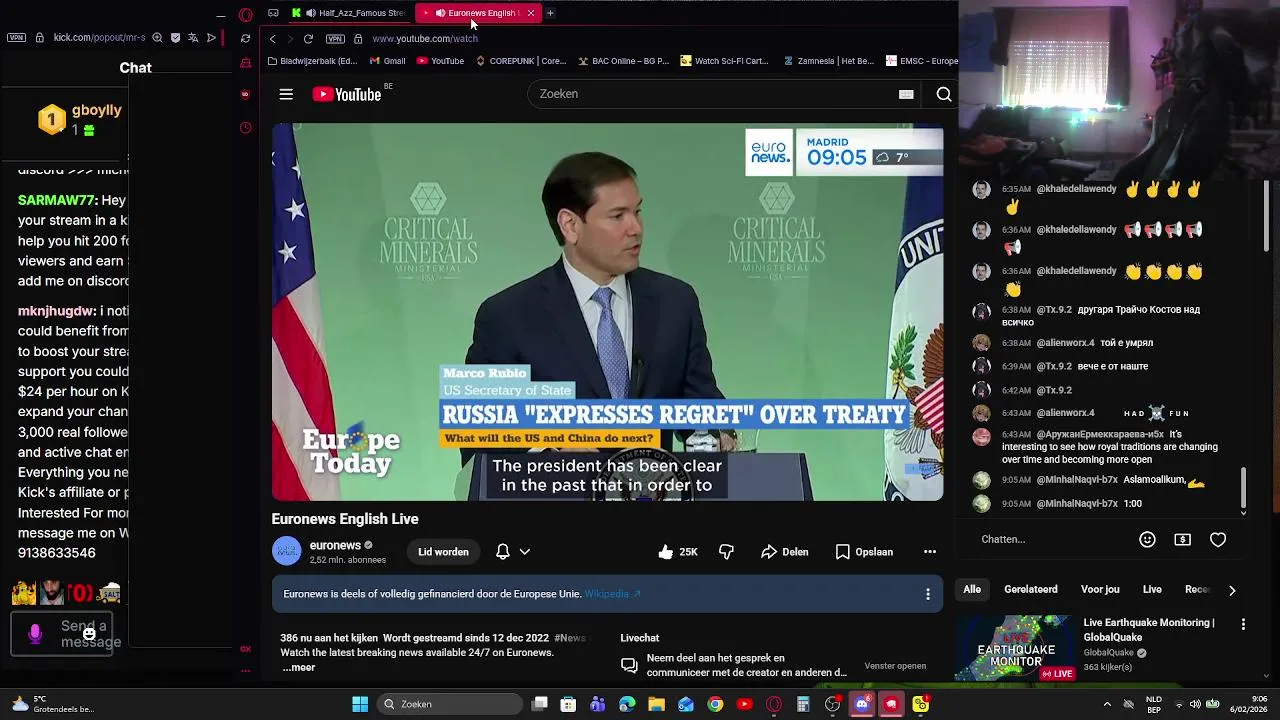This screenshot has width=1280, height=720.
Task: Click the zoom magnifier in Kick address bar
Action: pyautogui.click(x=157, y=38)
